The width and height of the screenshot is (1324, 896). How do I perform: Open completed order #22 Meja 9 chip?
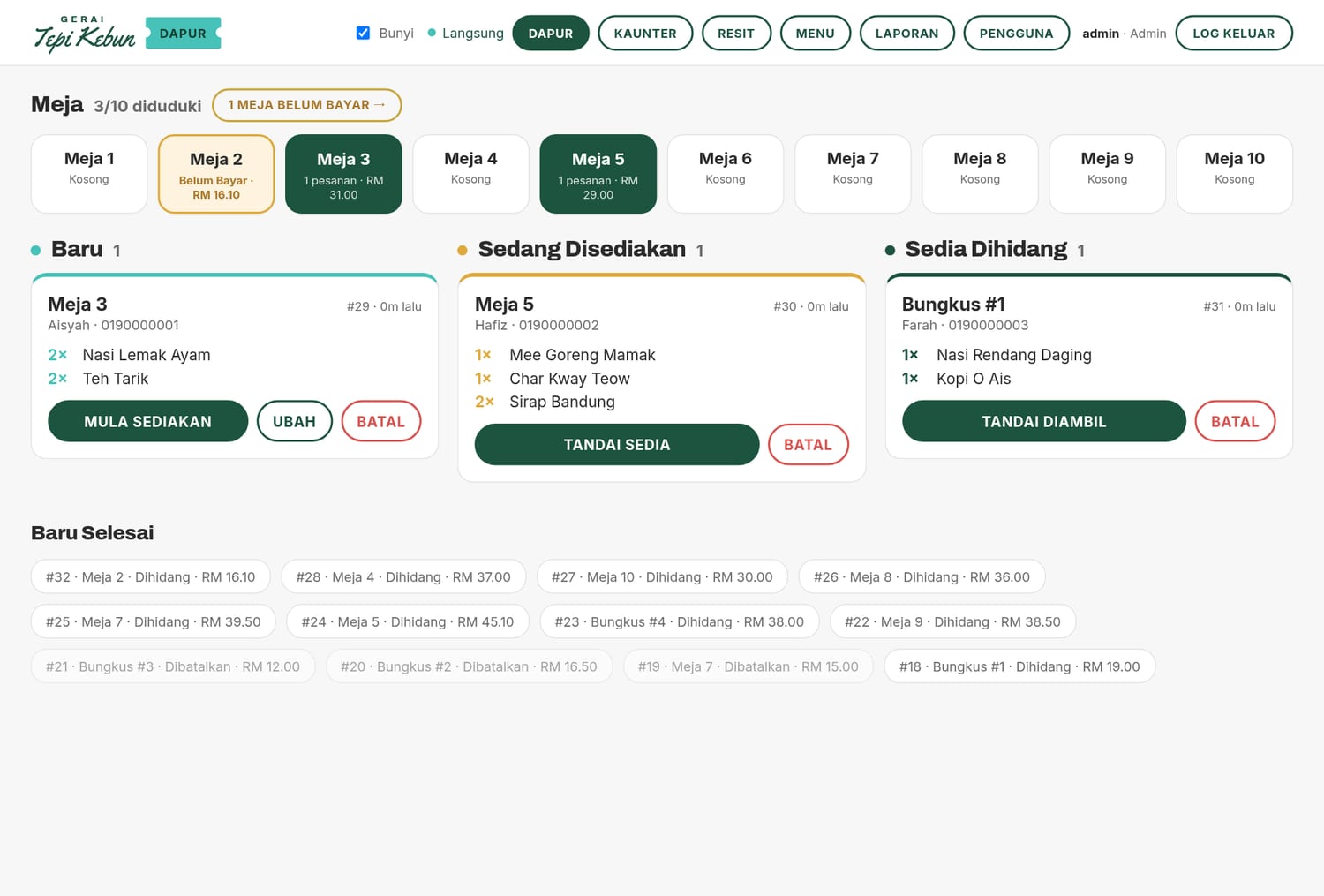(952, 621)
